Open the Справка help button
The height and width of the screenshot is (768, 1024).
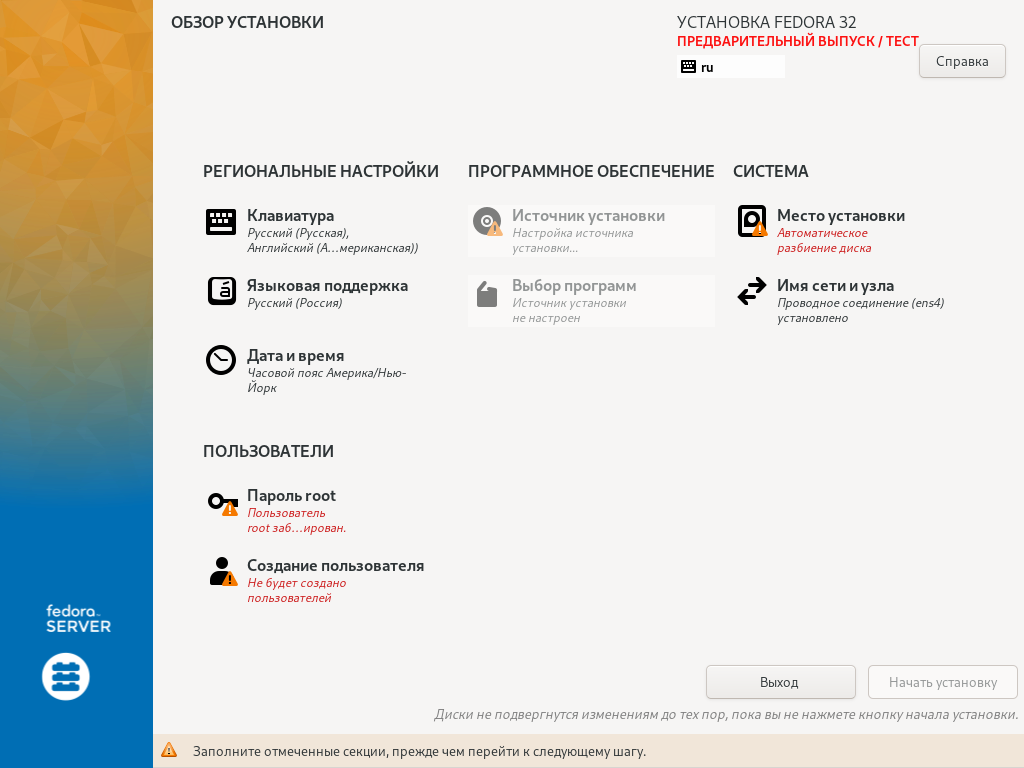962,61
